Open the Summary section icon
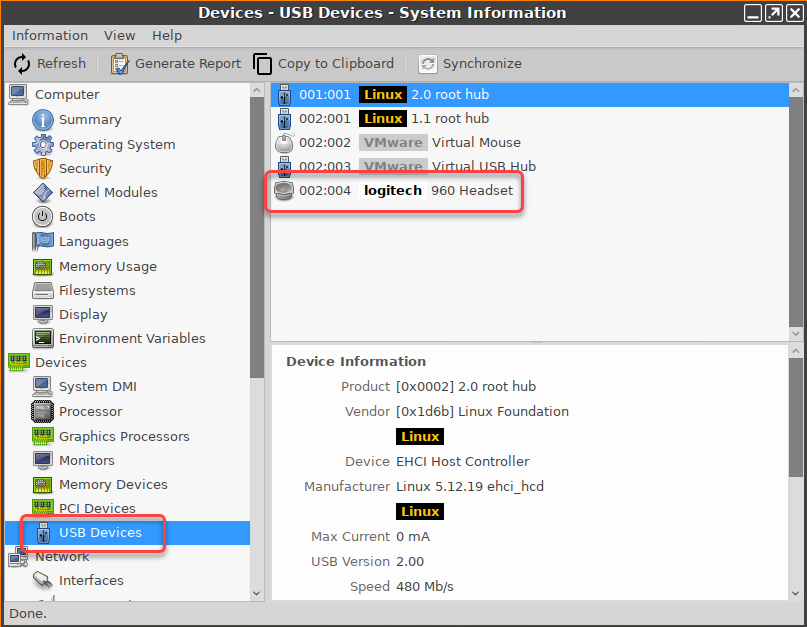The image size is (807, 627). point(41,119)
